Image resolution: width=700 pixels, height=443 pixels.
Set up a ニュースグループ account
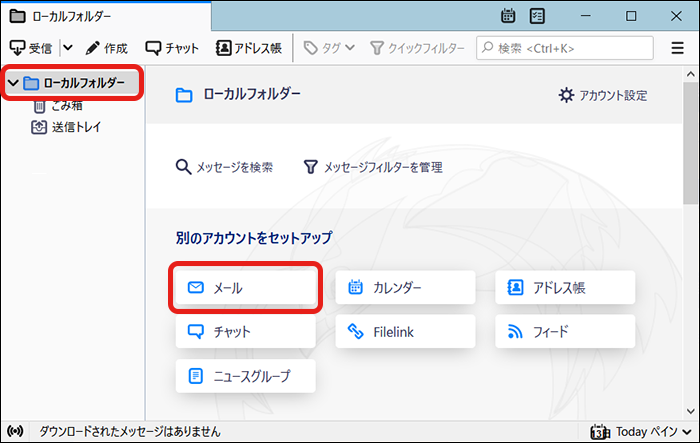(246, 376)
